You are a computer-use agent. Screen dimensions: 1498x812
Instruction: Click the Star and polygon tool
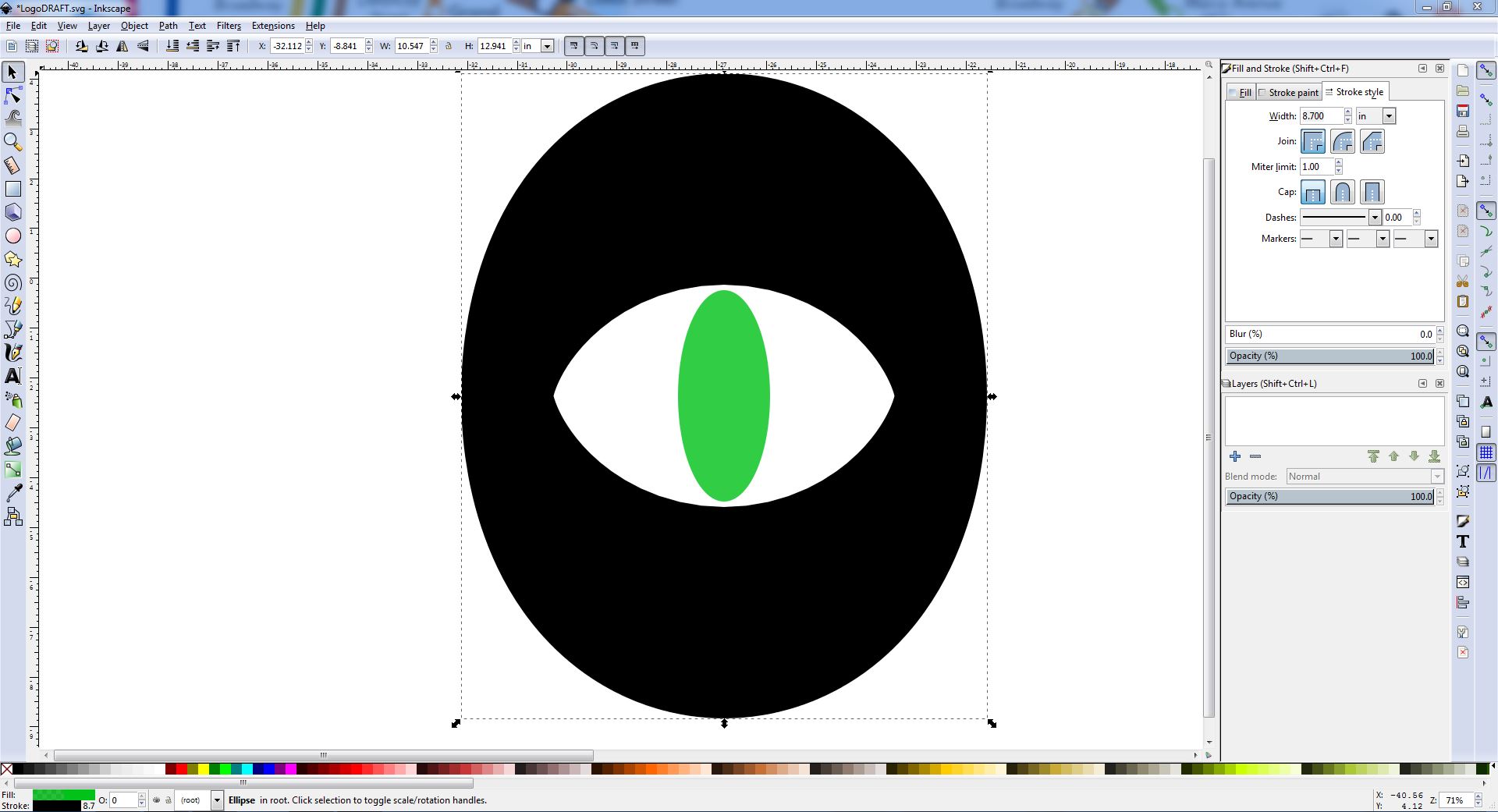[x=13, y=259]
